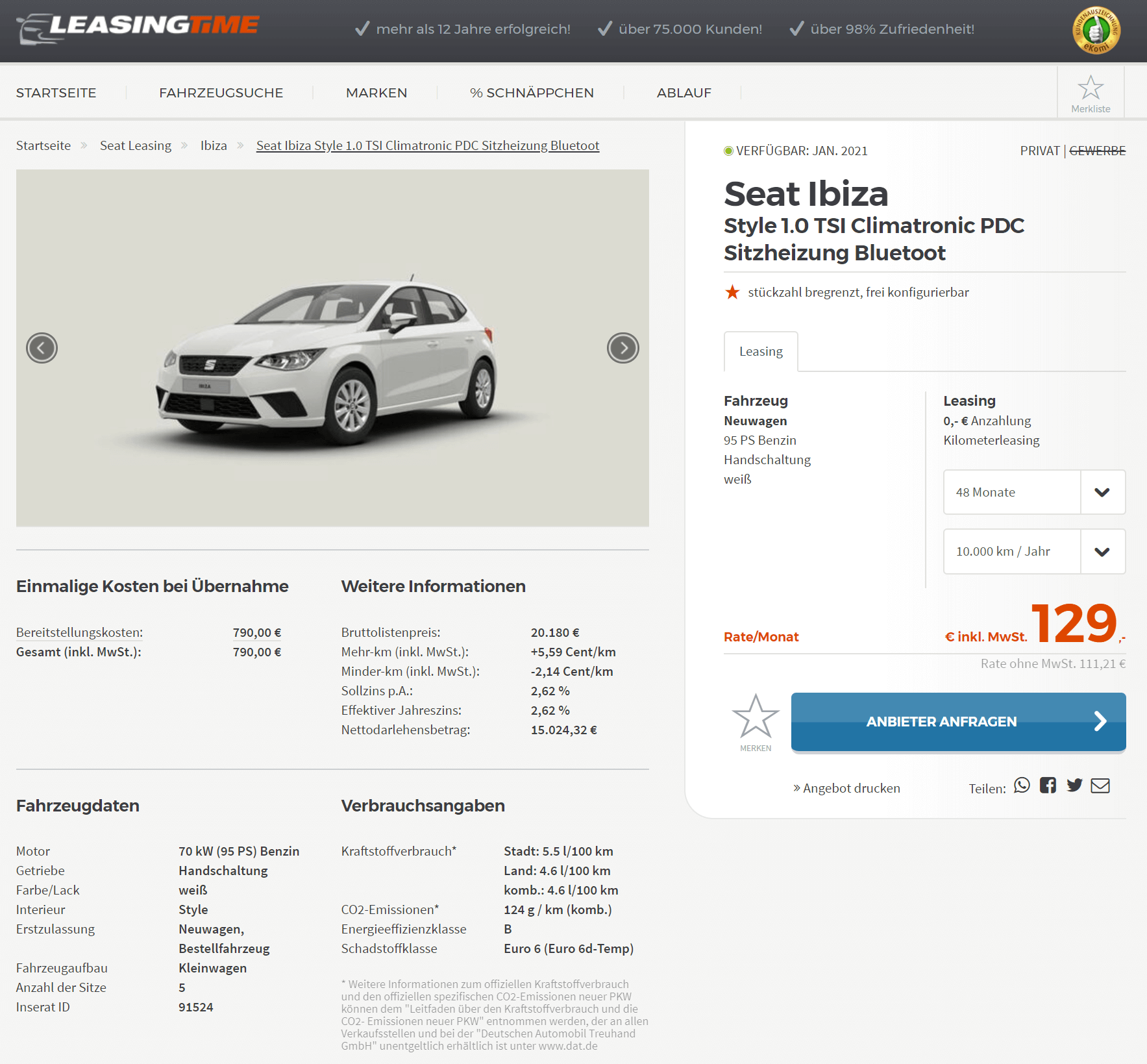This screenshot has width=1147, height=1064.
Task: Open % Schnäppchen navigation item
Action: point(532,93)
